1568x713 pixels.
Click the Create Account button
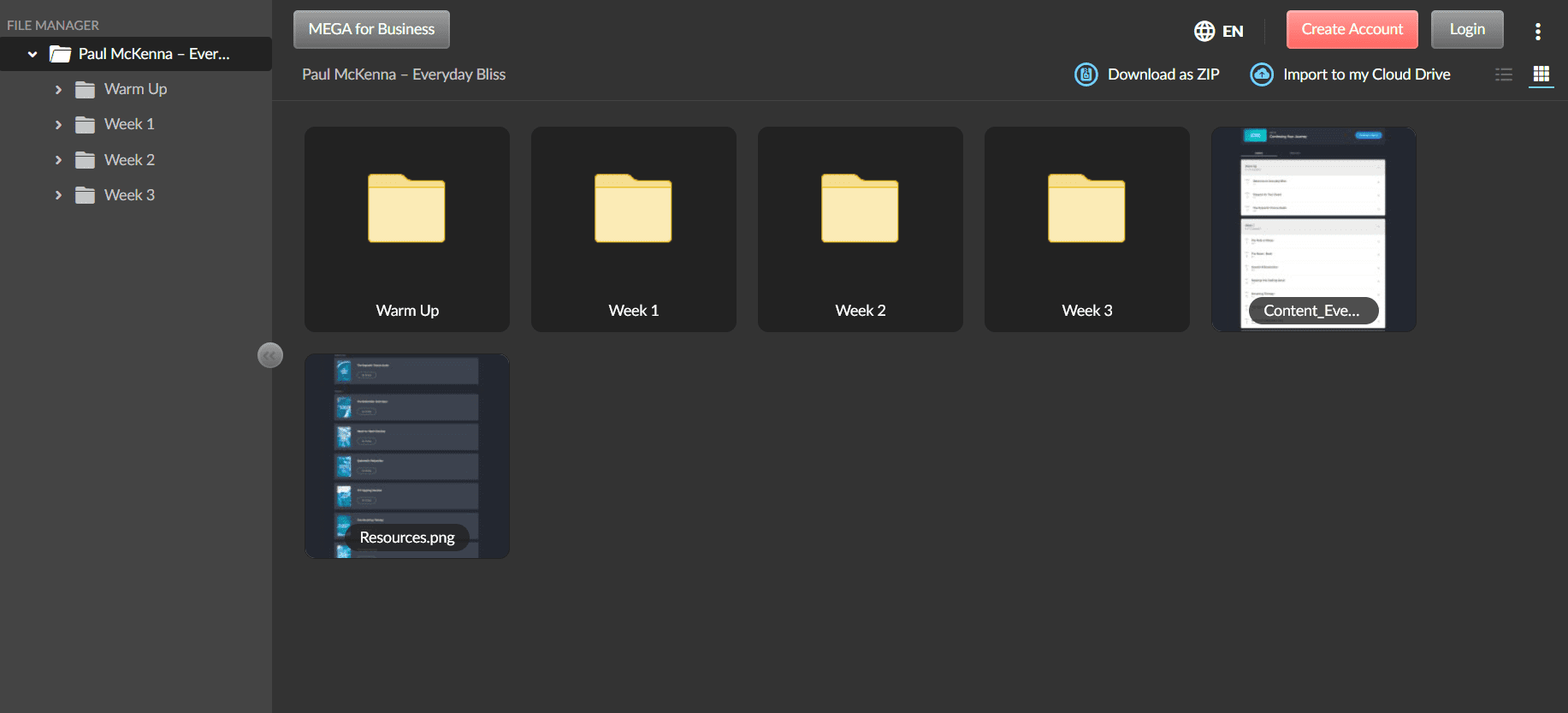click(x=1352, y=29)
